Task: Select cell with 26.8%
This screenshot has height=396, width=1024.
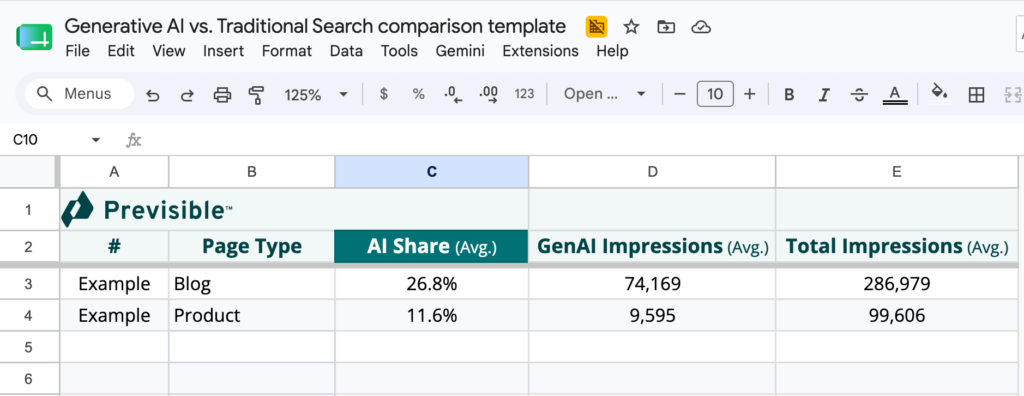Action: click(x=432, y=284)
